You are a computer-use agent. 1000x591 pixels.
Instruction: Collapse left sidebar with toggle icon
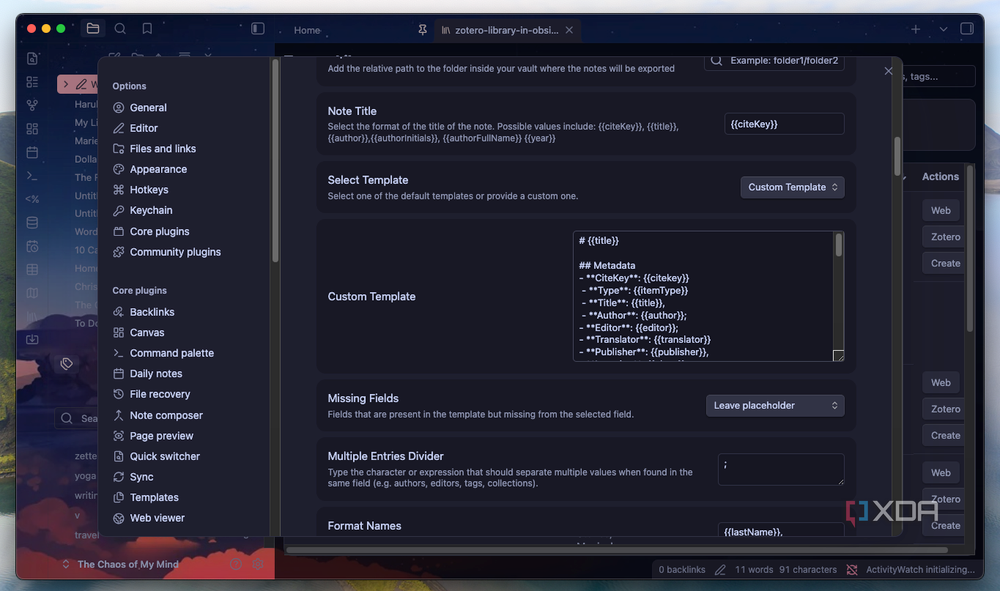point(258,29)
